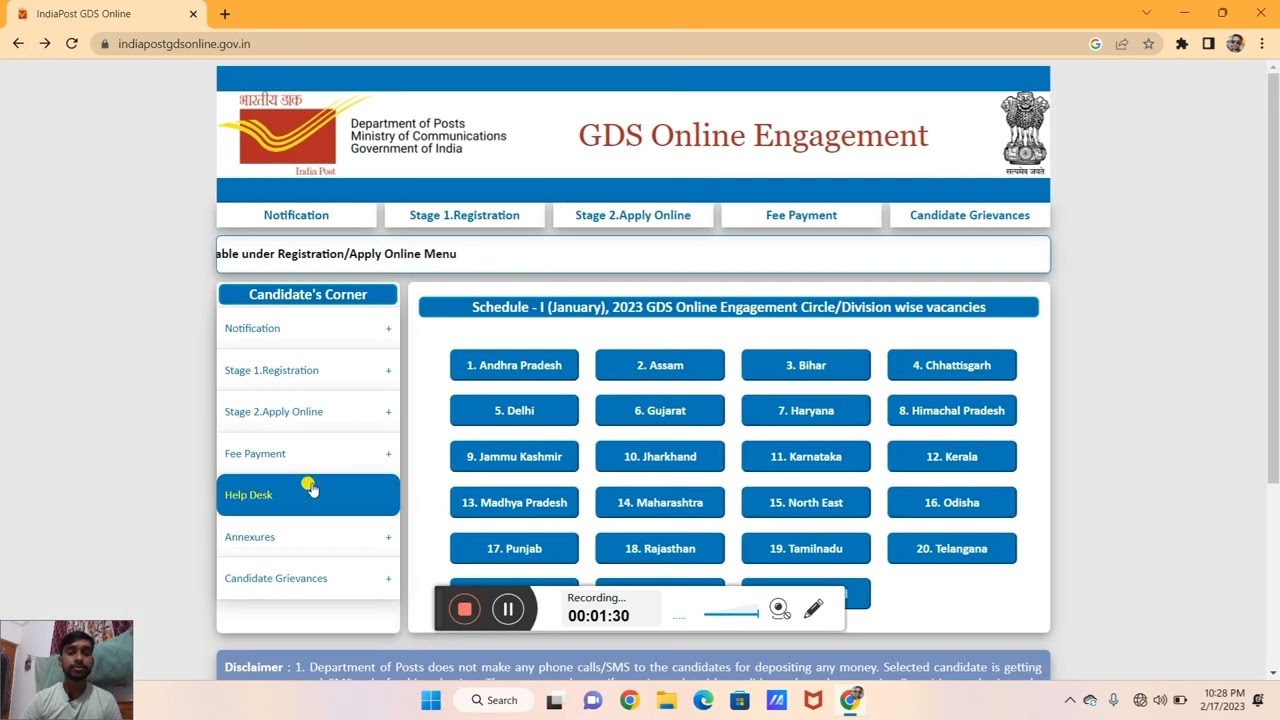The height and width of the screenshot is (720, 1280).
Task: Click the taskbar Search box
Action: point(494,700)
